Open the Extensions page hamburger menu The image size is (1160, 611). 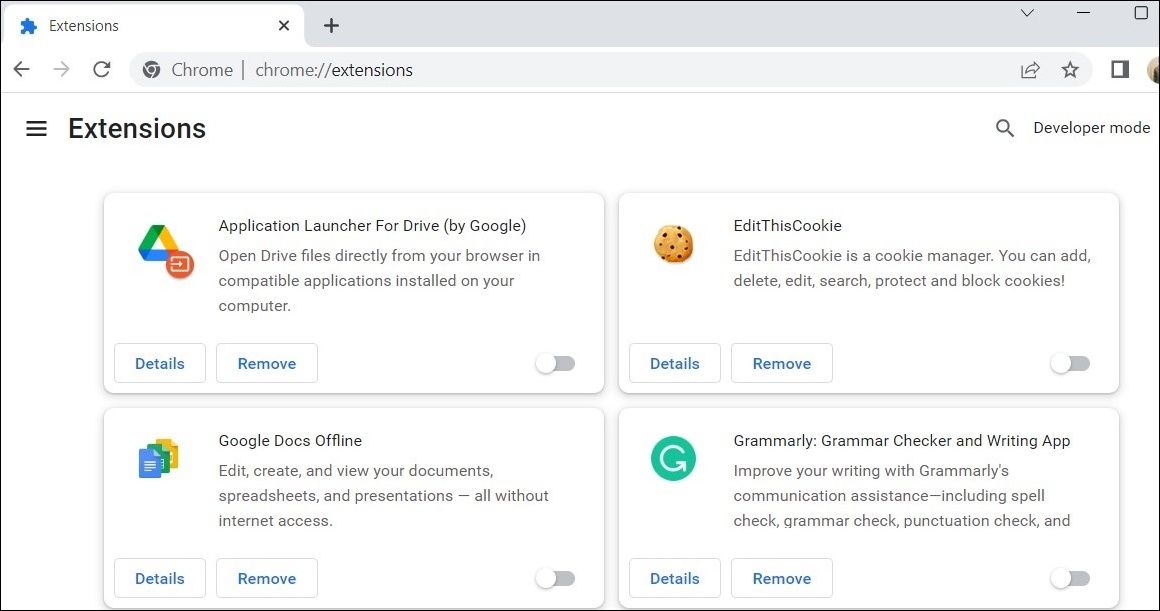pos(36,128)
